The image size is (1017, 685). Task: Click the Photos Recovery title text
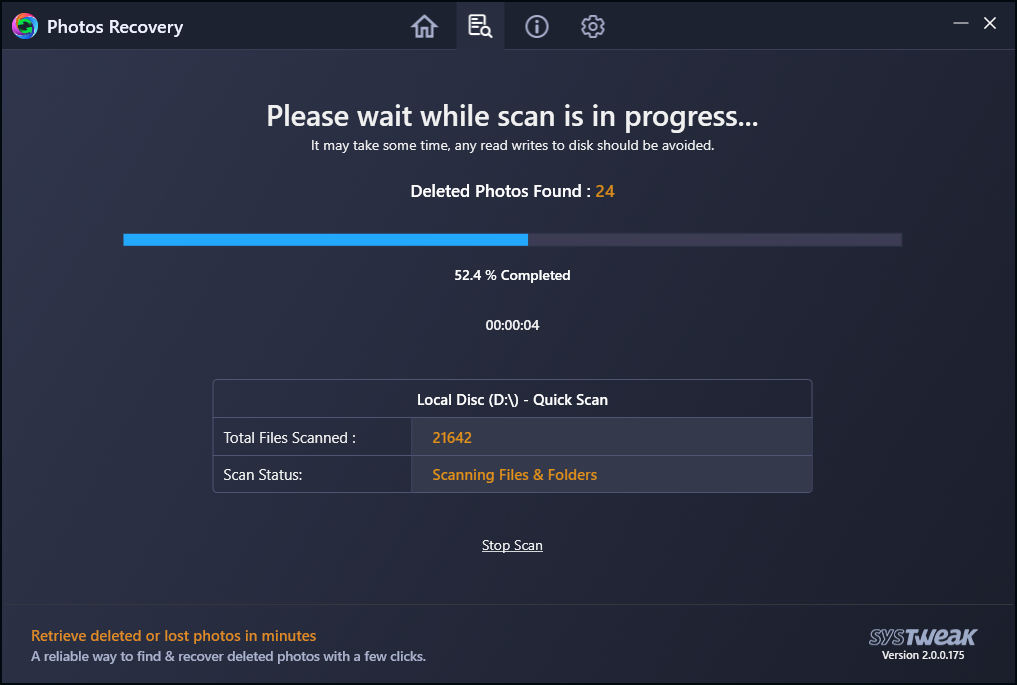(x=115, y=27)
